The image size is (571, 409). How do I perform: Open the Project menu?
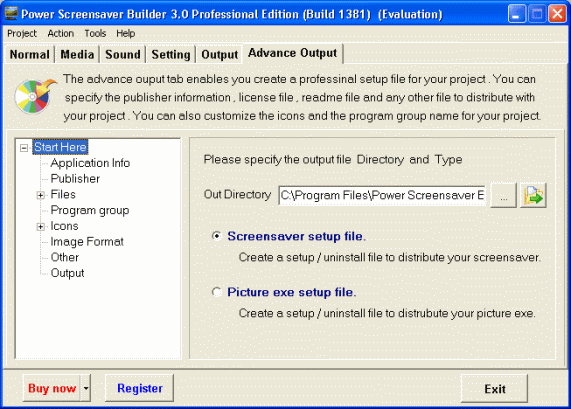point(22,34)
